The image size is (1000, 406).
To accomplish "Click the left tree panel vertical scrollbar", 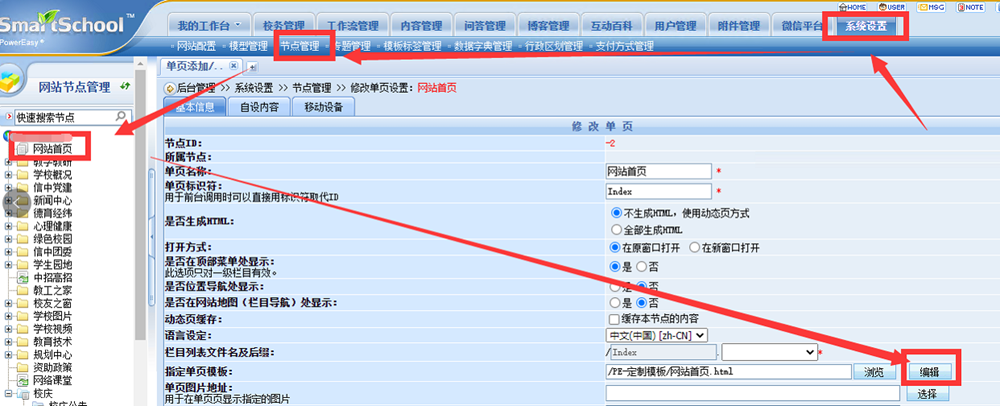I will [x=141, y=260].
